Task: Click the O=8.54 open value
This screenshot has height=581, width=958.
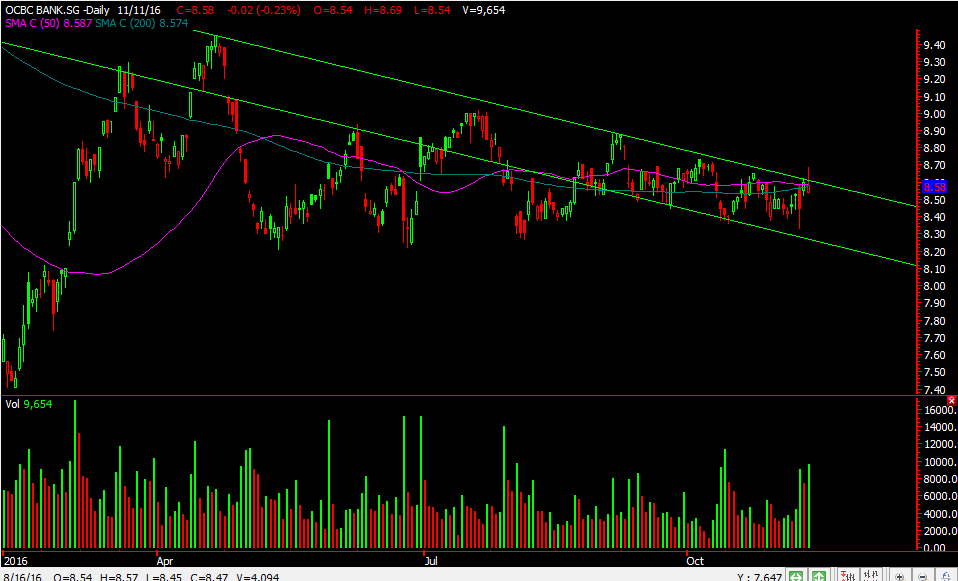Action: click(334, 10)
